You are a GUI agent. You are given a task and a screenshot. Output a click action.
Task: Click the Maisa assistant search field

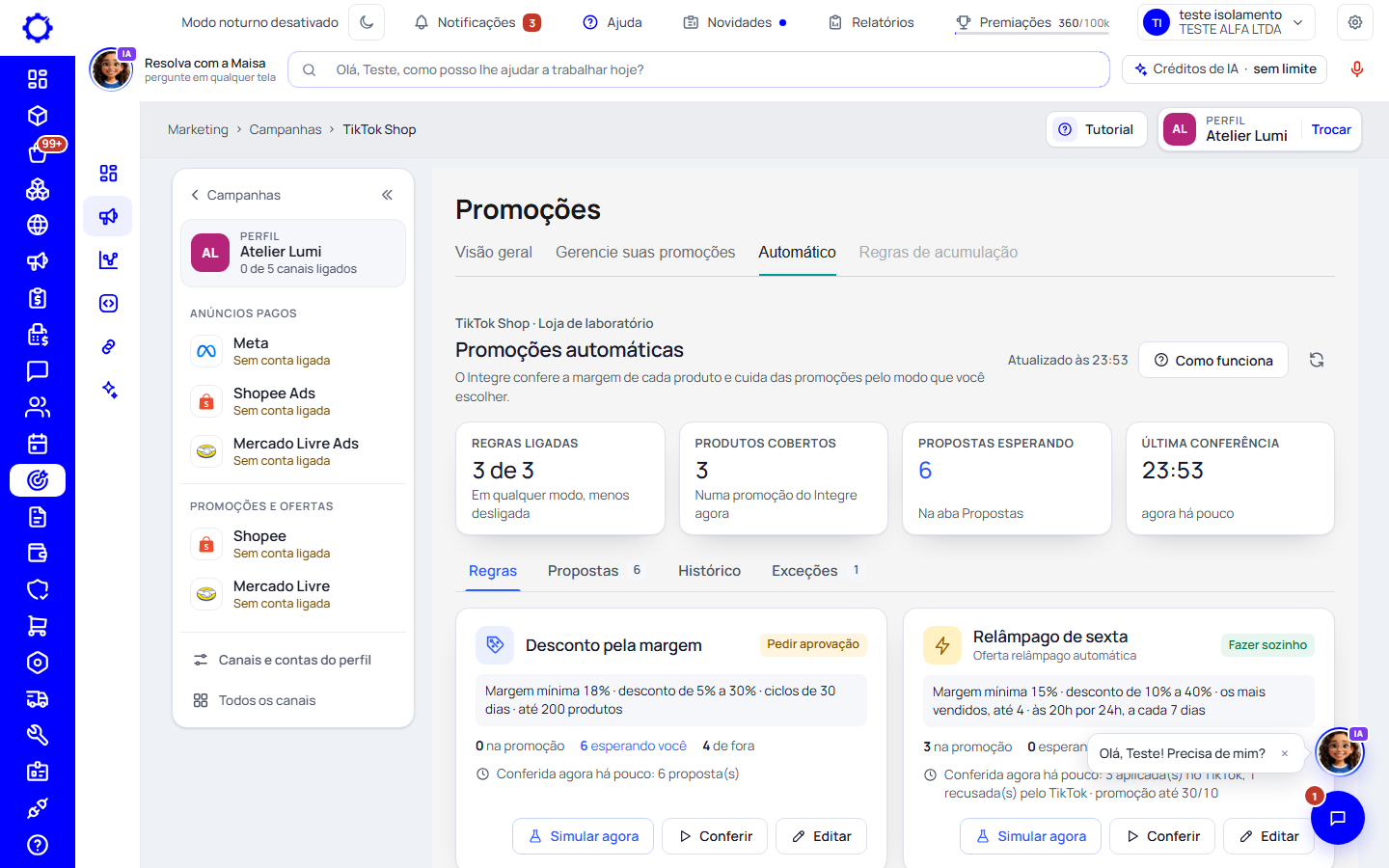[x=698, y=69]
